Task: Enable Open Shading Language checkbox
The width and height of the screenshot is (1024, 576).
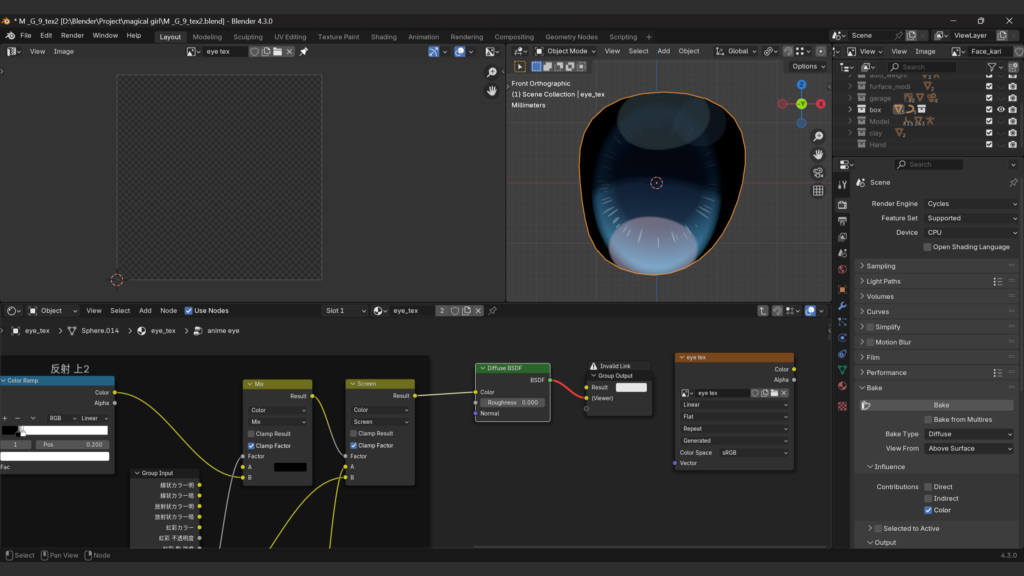Action: coord(928,247)
